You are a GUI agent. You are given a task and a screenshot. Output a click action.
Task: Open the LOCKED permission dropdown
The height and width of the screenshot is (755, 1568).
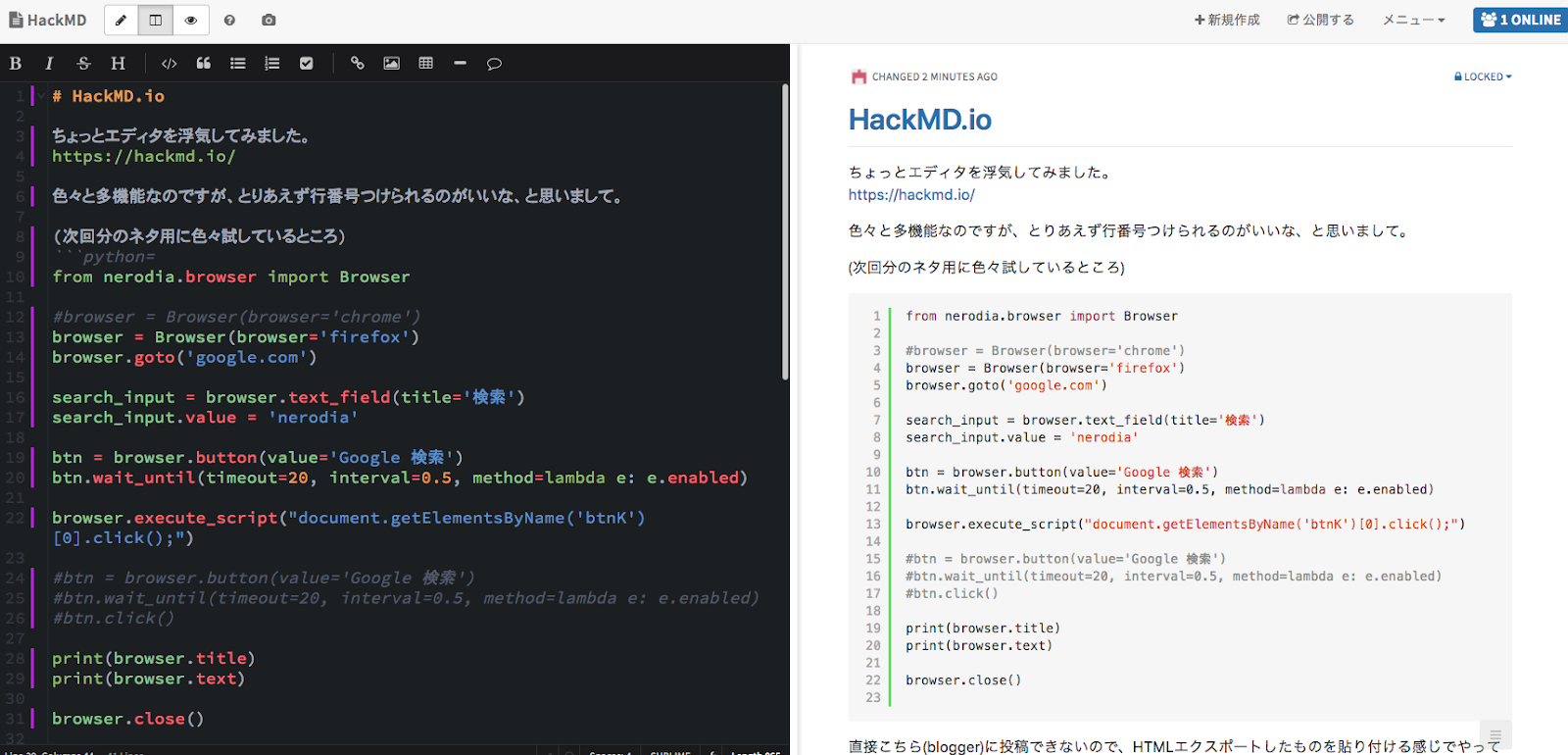click(x=1483, y=76)
